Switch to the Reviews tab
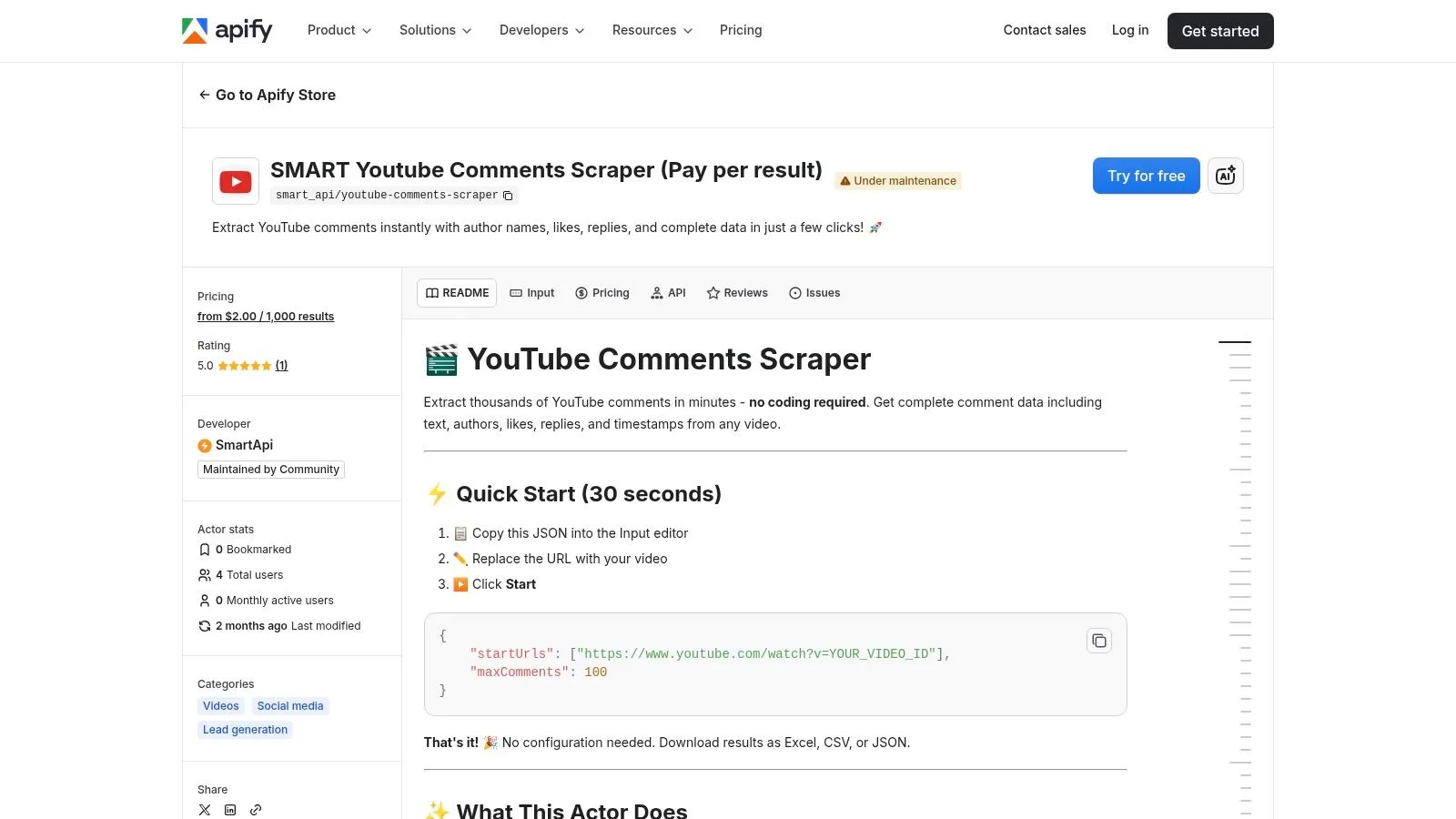This screenshot has width=1456, height=819. pyautogui.click(x=737, y=293)
